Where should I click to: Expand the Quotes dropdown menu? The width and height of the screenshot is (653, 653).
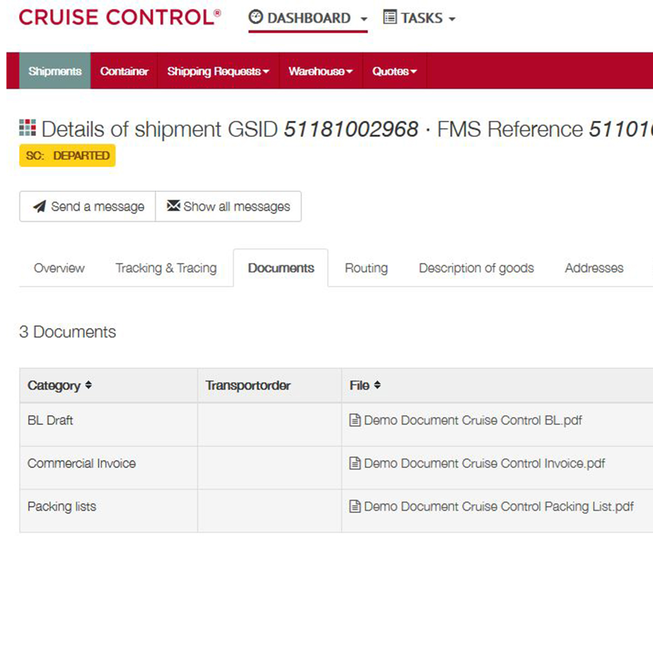coord(394,71)
